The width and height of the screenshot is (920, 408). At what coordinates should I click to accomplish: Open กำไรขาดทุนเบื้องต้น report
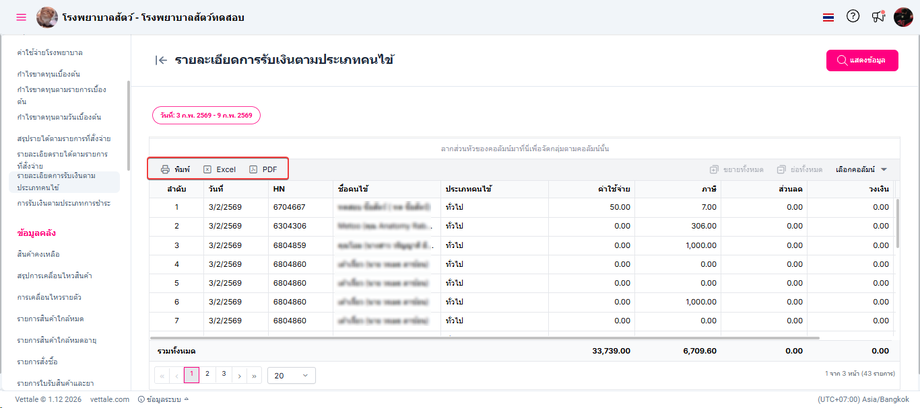click(49, 74)
